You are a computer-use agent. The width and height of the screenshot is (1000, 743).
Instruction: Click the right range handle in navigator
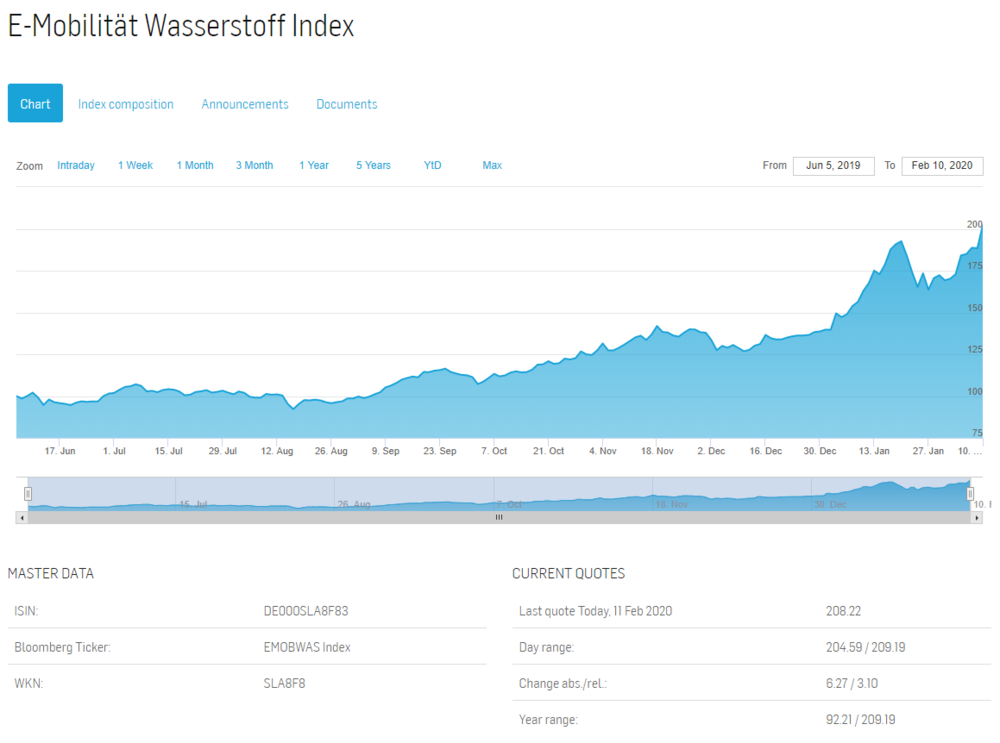[x=970, y=494]
